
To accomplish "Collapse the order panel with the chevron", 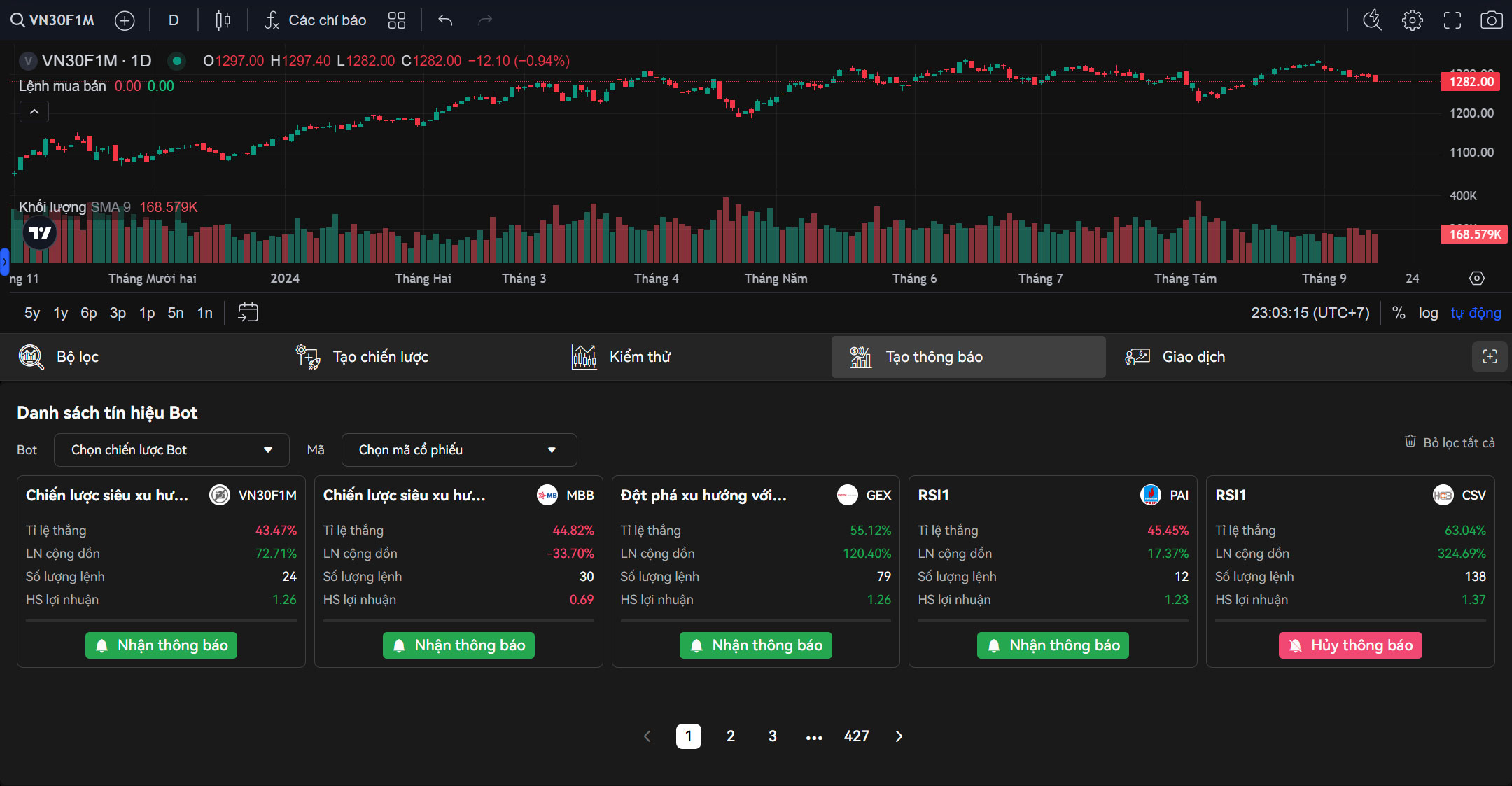I will click(x=34, y=111).
